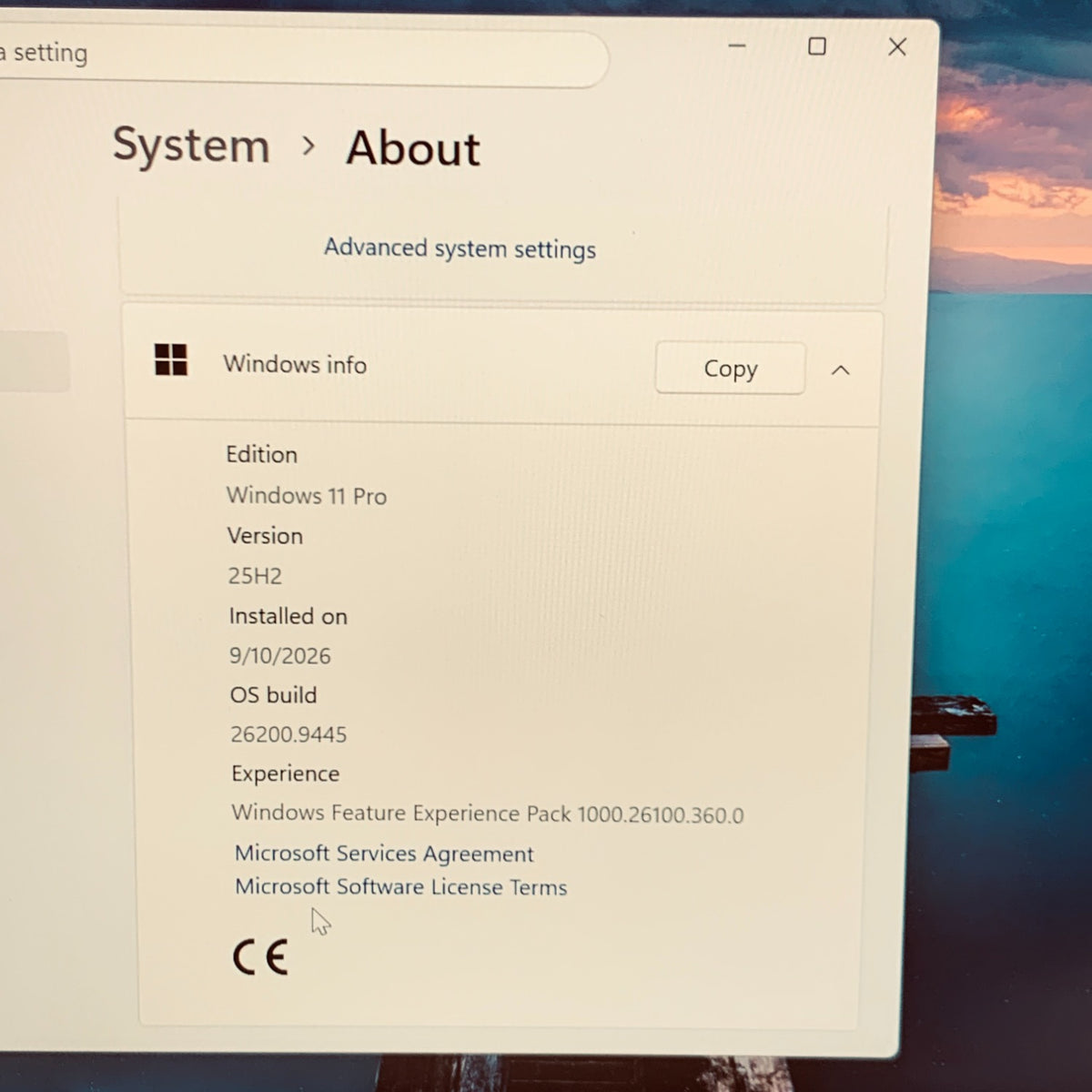Image resolution: width=1092 pixels, height=1092 pixels.
Task: Select the Windows 11 Pro edition text
Action: point(307,496)
